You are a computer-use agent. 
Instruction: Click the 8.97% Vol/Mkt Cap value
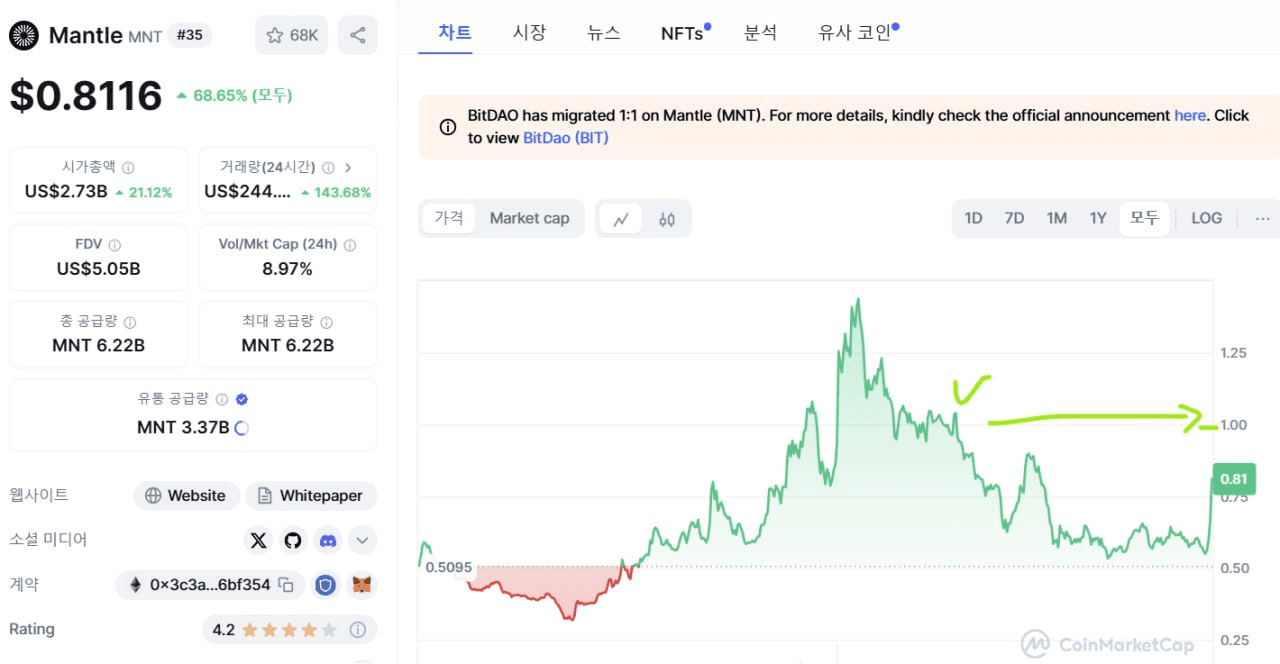[x=287, y=269]
